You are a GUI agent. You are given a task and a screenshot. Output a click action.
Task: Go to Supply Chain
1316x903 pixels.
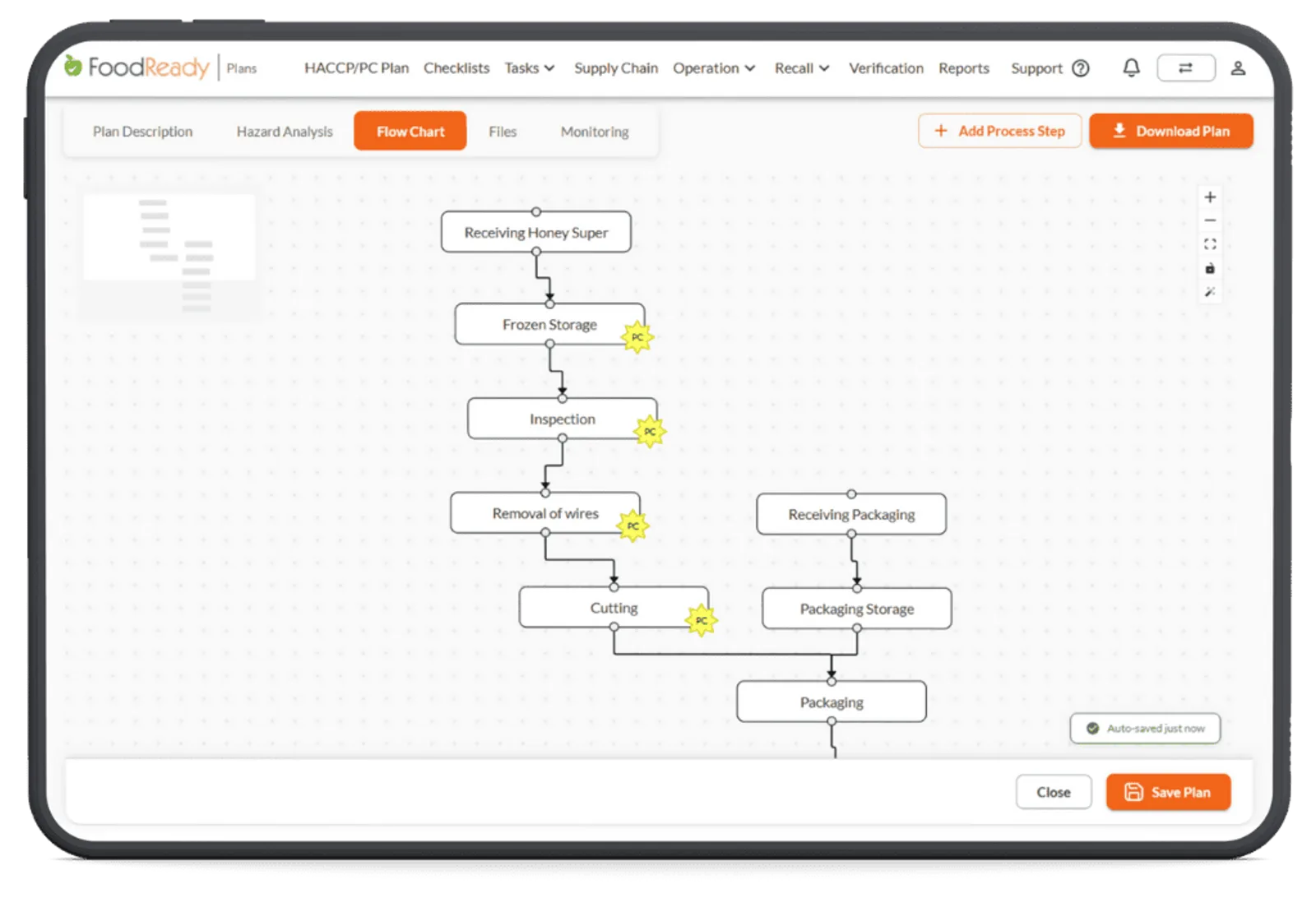pos(616,68)
